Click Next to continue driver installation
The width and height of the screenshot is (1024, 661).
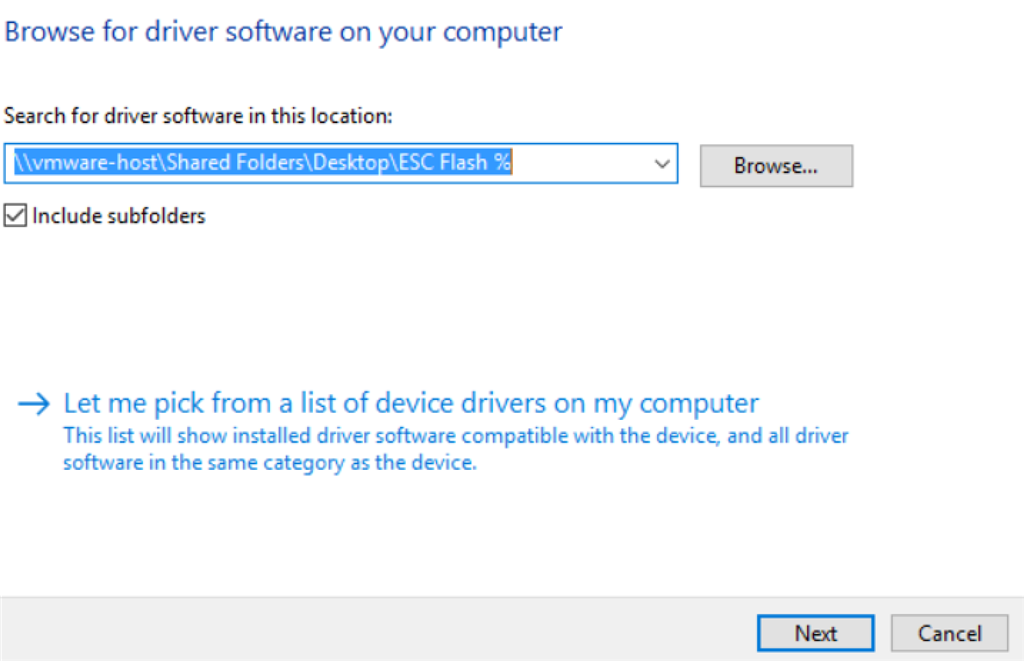tap(816, 633)
